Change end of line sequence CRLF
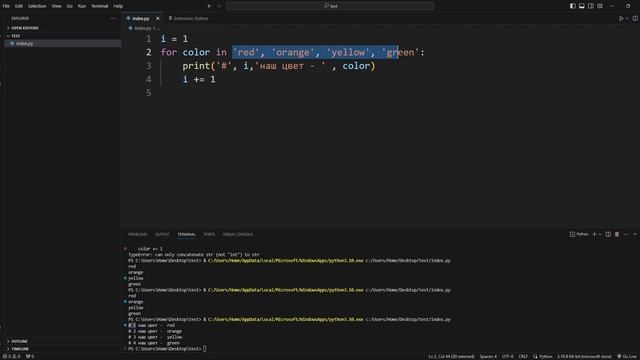This screenshot has height=360, width=640. tap(523, 357)
